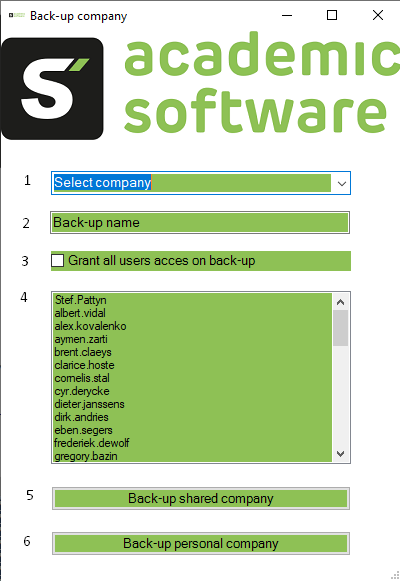The width and height of the screenshot is (400, 581).
Task: Click the Back-up name text field
Action: click(x=200, y=223)
